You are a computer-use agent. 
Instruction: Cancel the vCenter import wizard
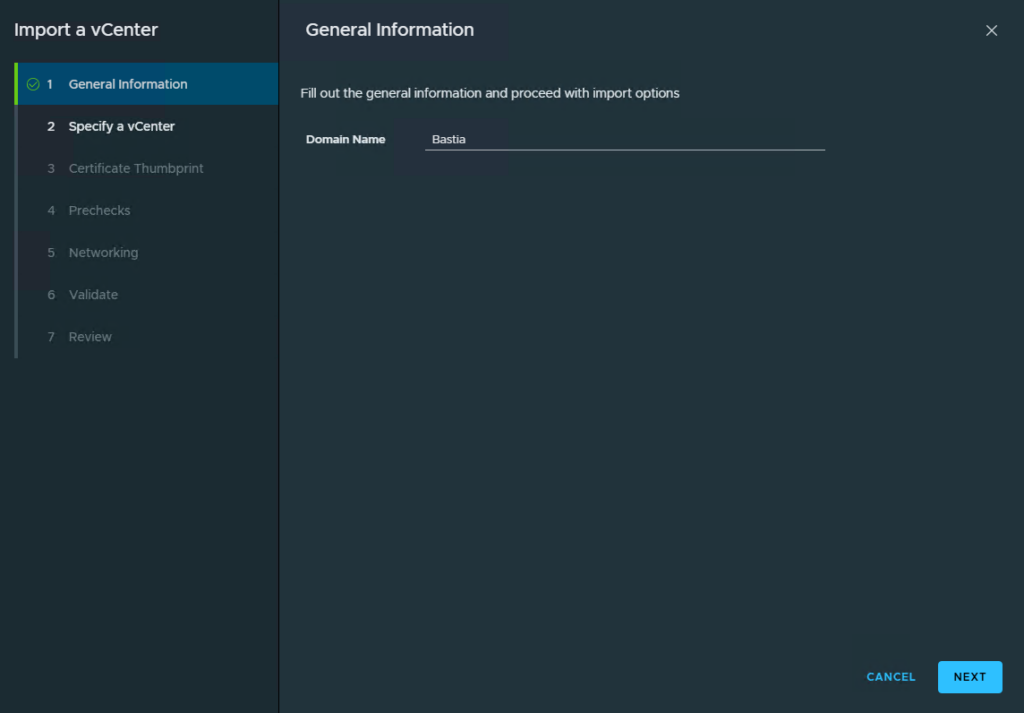[890, 677]
